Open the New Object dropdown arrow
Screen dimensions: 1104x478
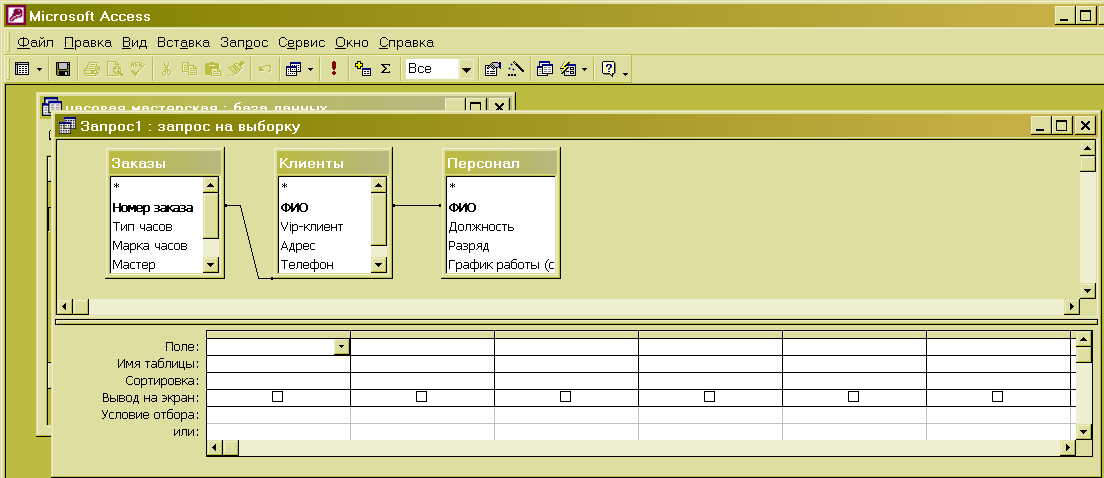pyautogui.click(x=584, y=70)
